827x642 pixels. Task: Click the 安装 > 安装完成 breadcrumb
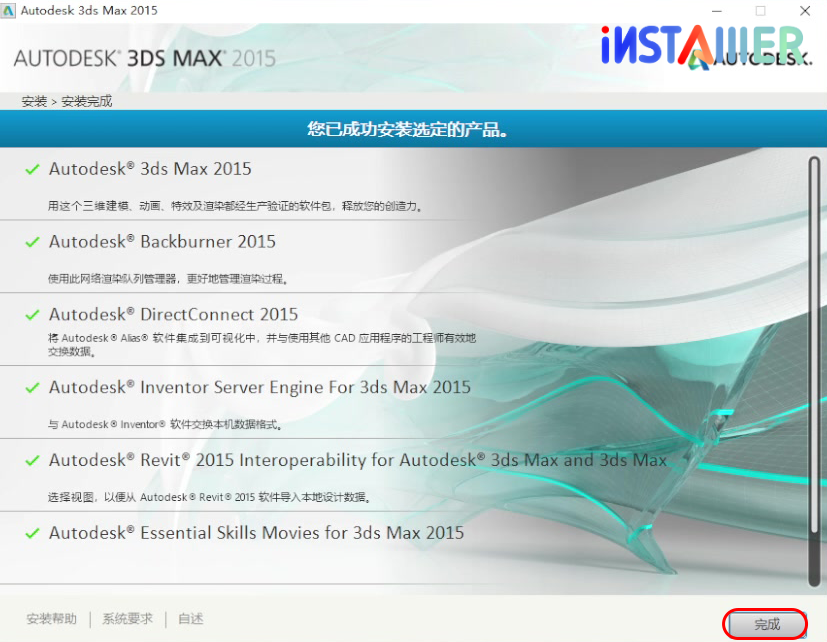pos(67,101)
